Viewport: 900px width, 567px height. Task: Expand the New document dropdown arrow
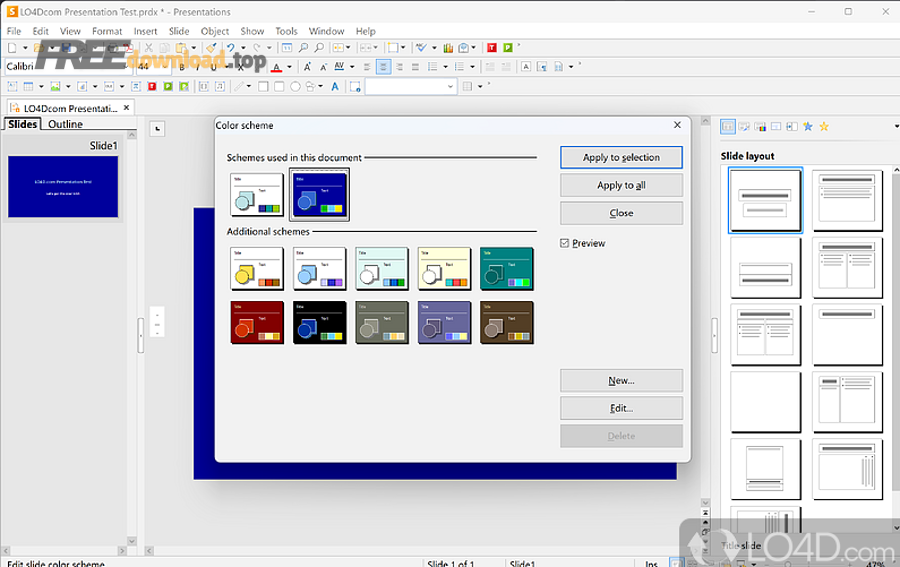pyautogui.click(x=25, y=48)
